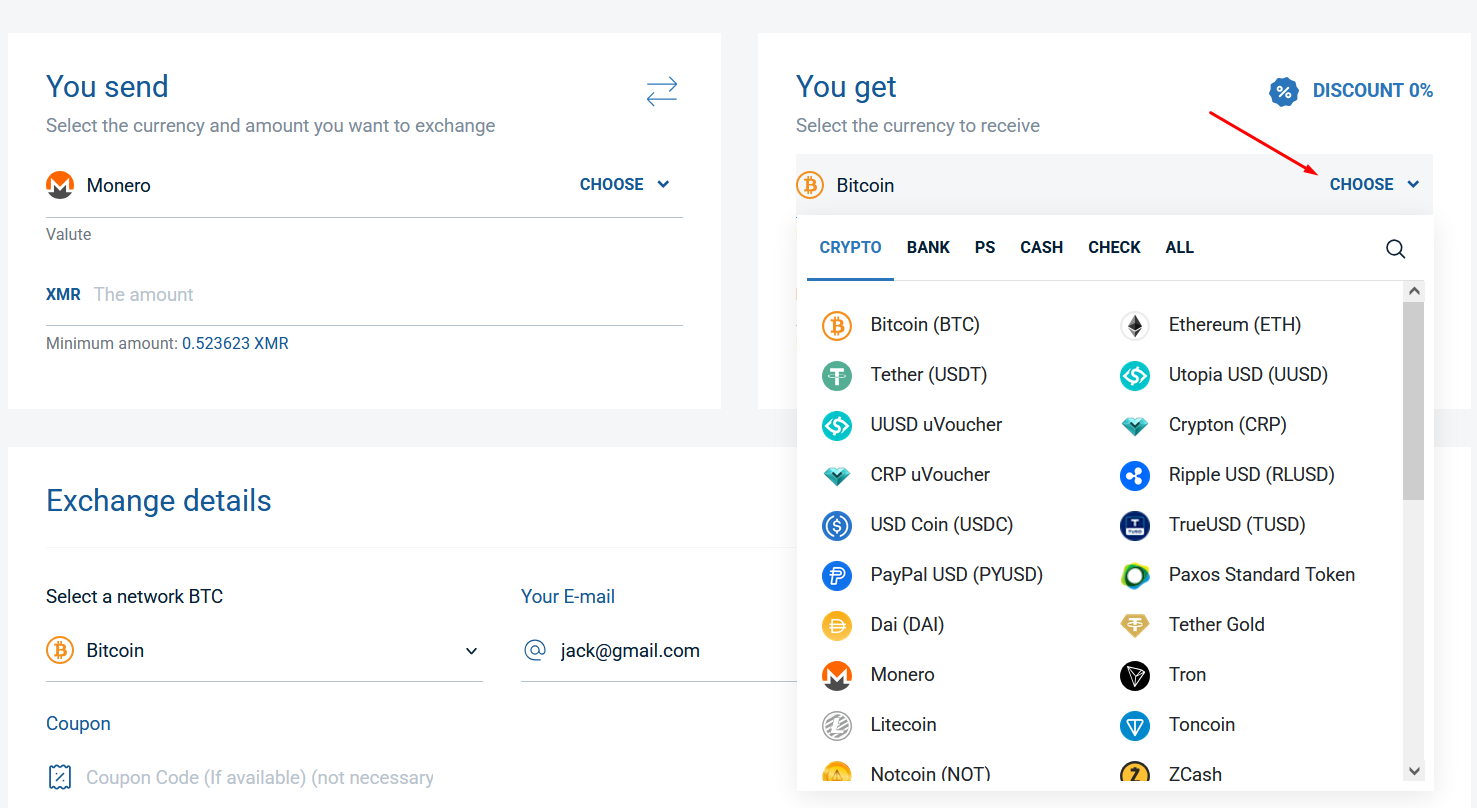Open CHOOSE dropdown for receive currency

coord(1374,184)
